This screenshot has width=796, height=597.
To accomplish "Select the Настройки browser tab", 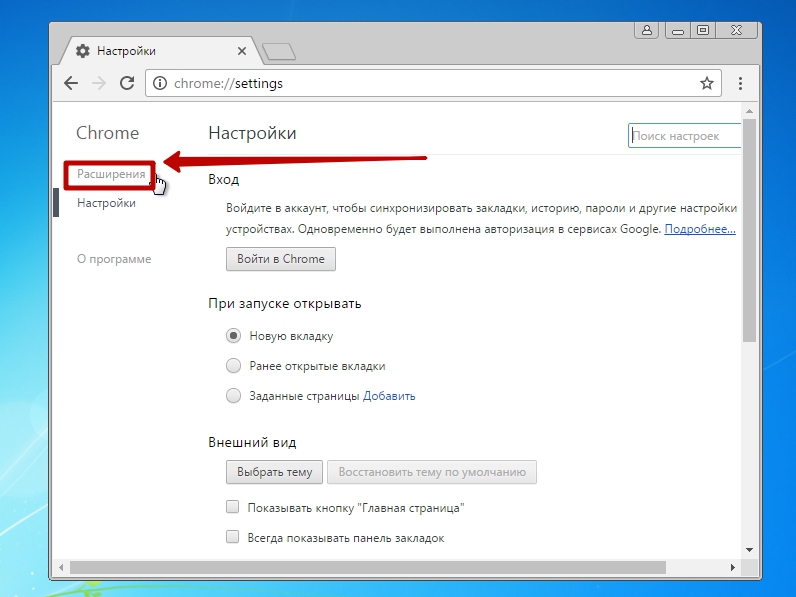I will pyautogui.click(x=161, y=51).
